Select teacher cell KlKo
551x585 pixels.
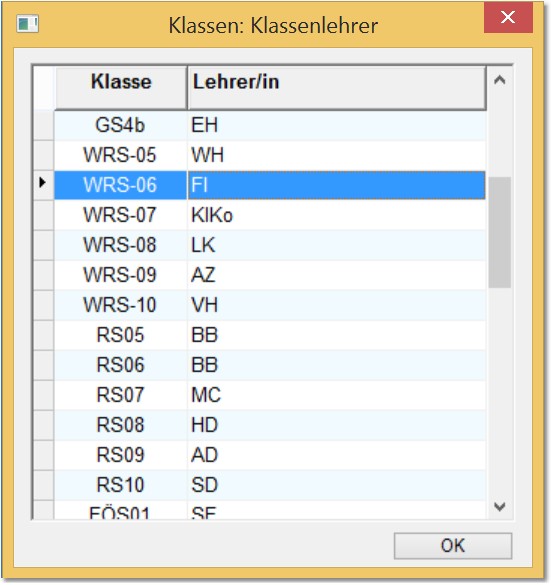pos(336,215)
